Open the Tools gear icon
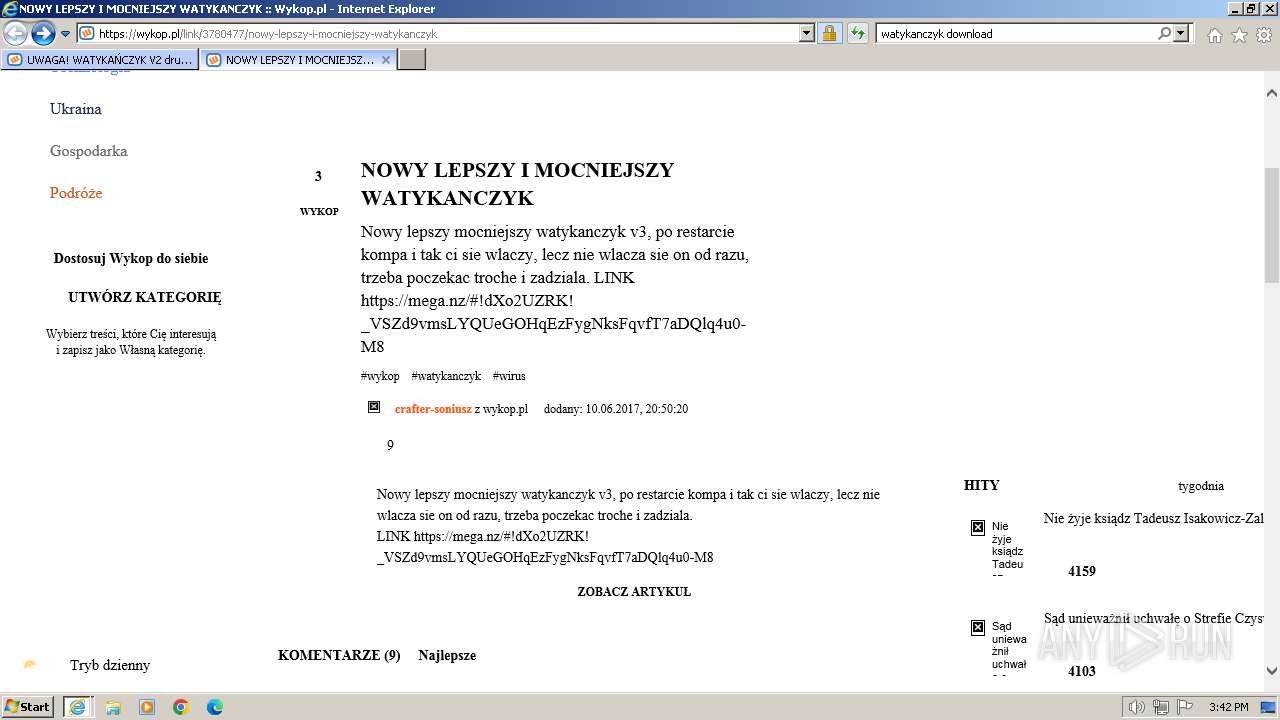 pos(1264,35)
